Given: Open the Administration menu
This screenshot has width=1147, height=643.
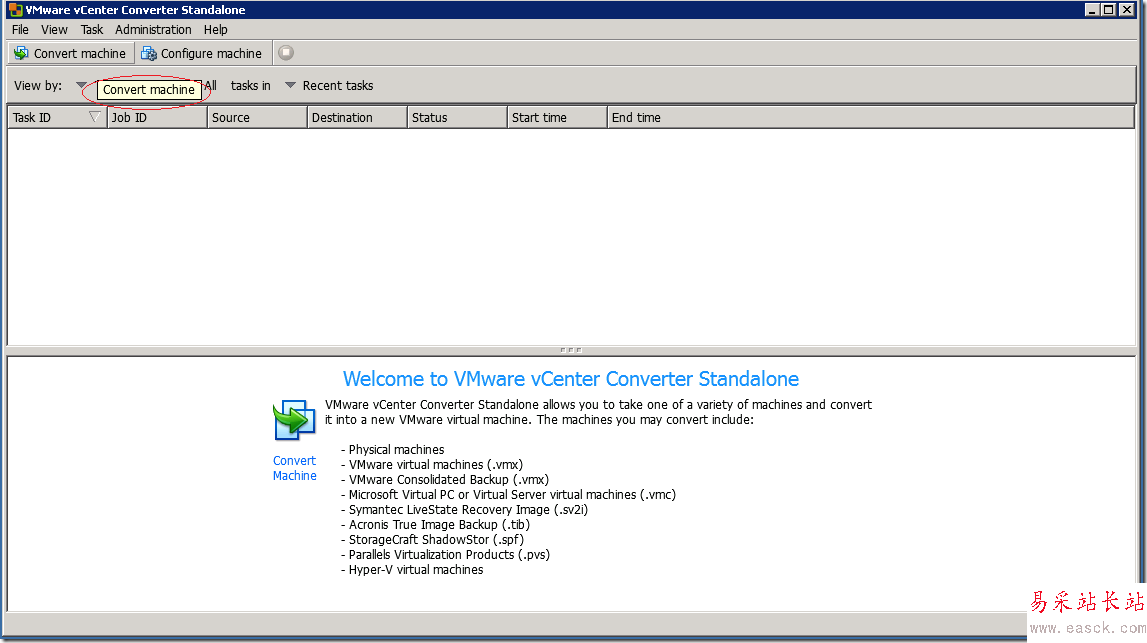Looking at the screenshot, I should click(x=153, y=30).
